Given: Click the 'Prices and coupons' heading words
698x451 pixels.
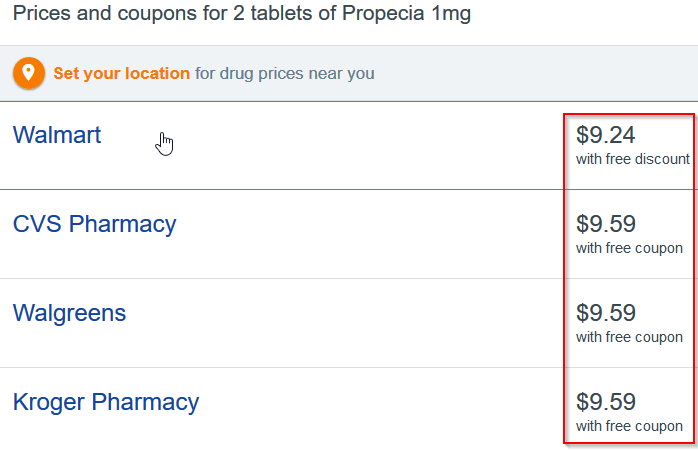Looking at the screenshot, I should click(105, 13).
